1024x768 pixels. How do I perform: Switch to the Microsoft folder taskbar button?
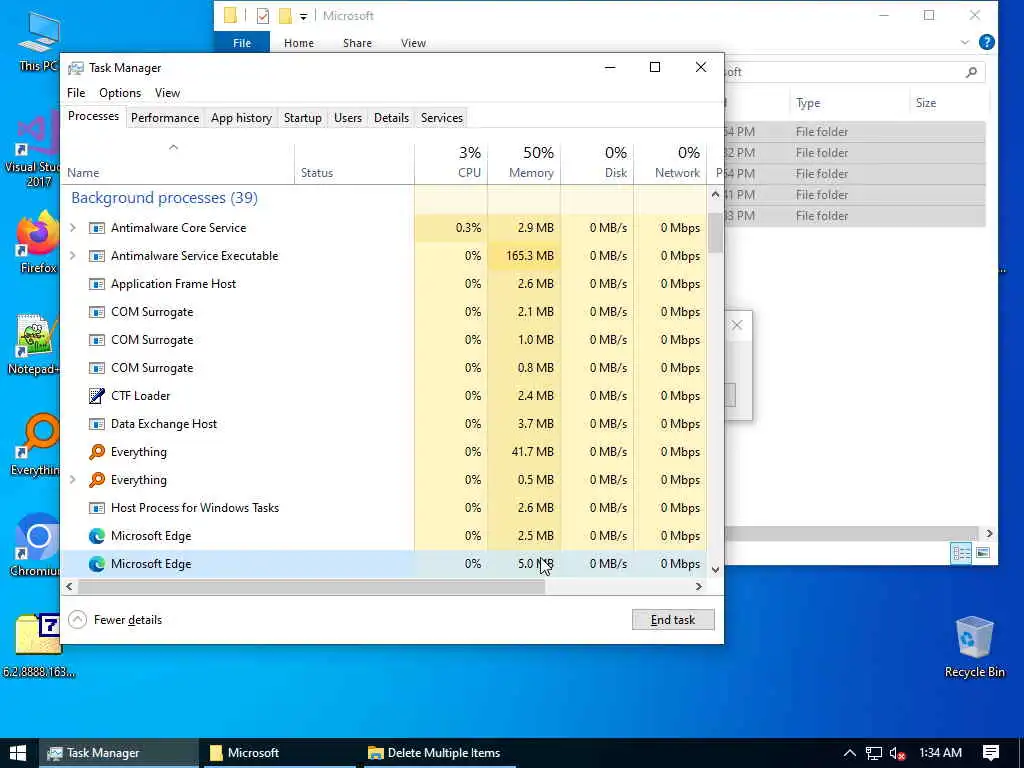(280, 753)
